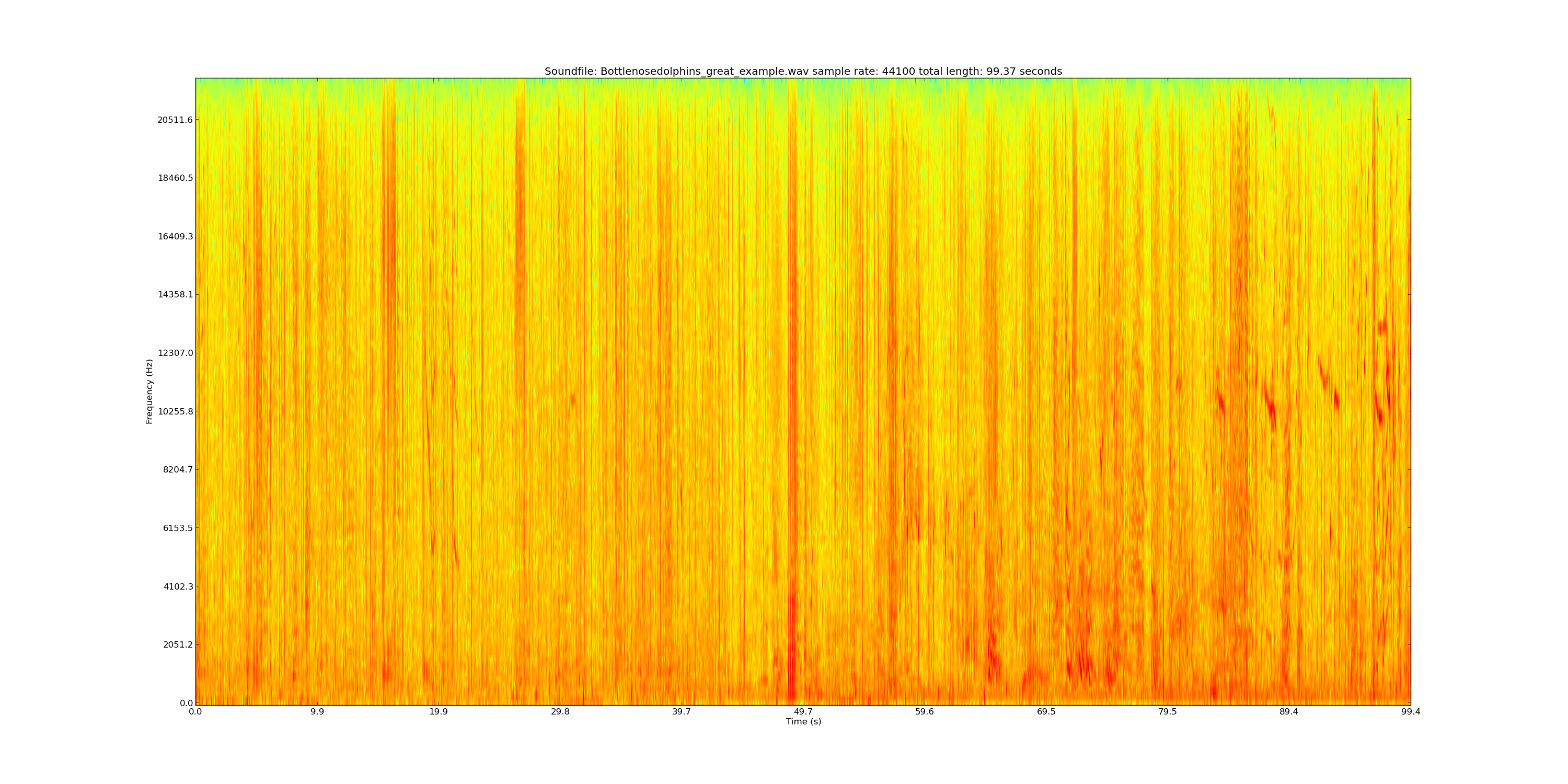Click the 9.9 time tick label
This screenshot has height=784, width=1568.
click(317, 711)
